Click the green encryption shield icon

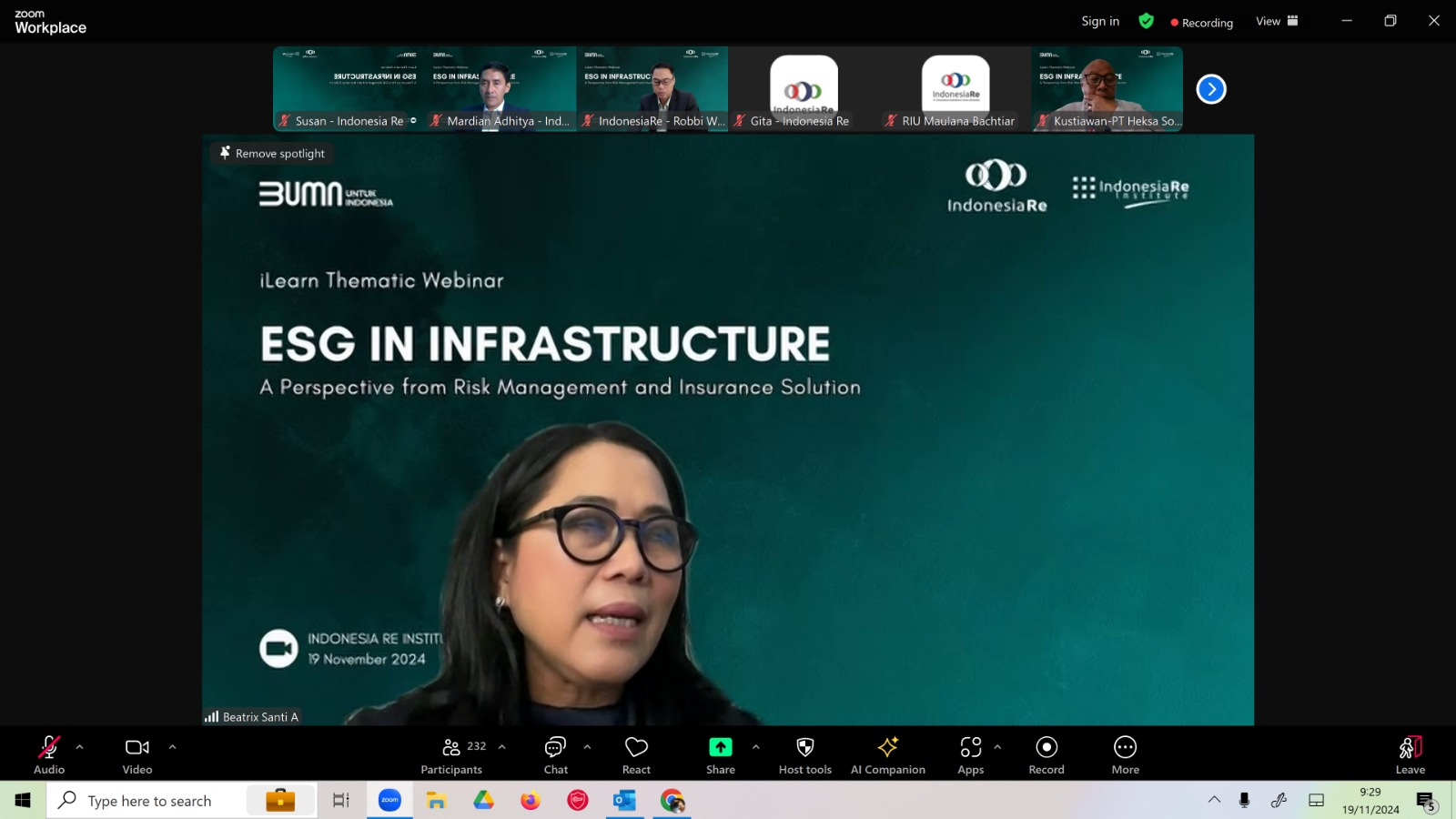coord(1147,21)
